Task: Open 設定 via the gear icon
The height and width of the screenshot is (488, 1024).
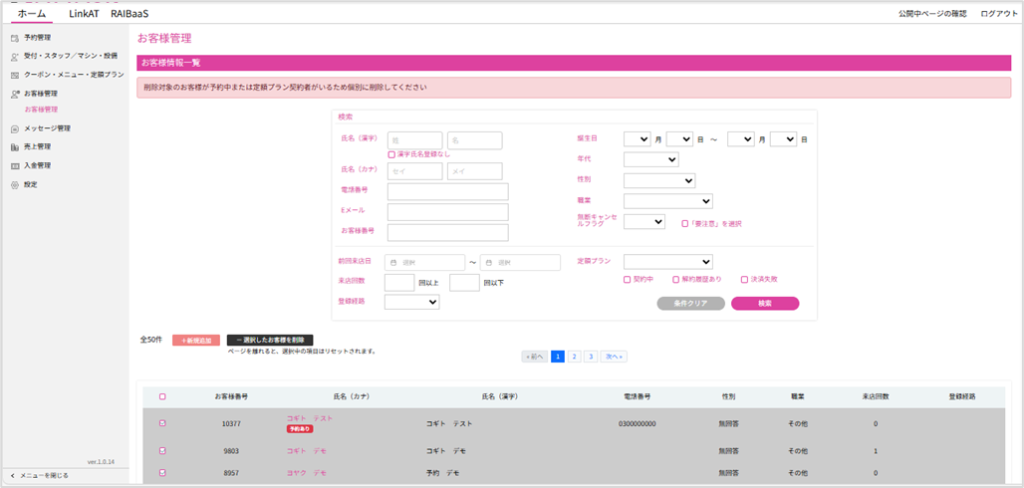Action: [x=14, y=185]
